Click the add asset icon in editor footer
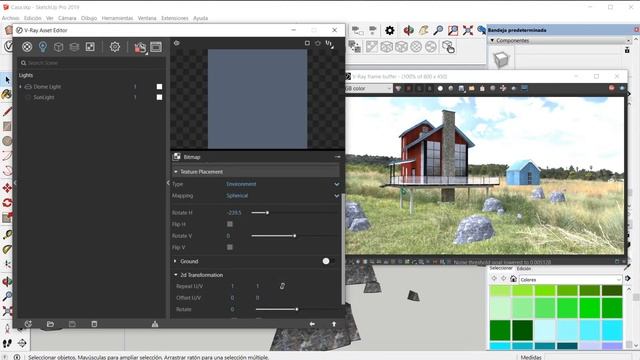 tap(28, 324)
